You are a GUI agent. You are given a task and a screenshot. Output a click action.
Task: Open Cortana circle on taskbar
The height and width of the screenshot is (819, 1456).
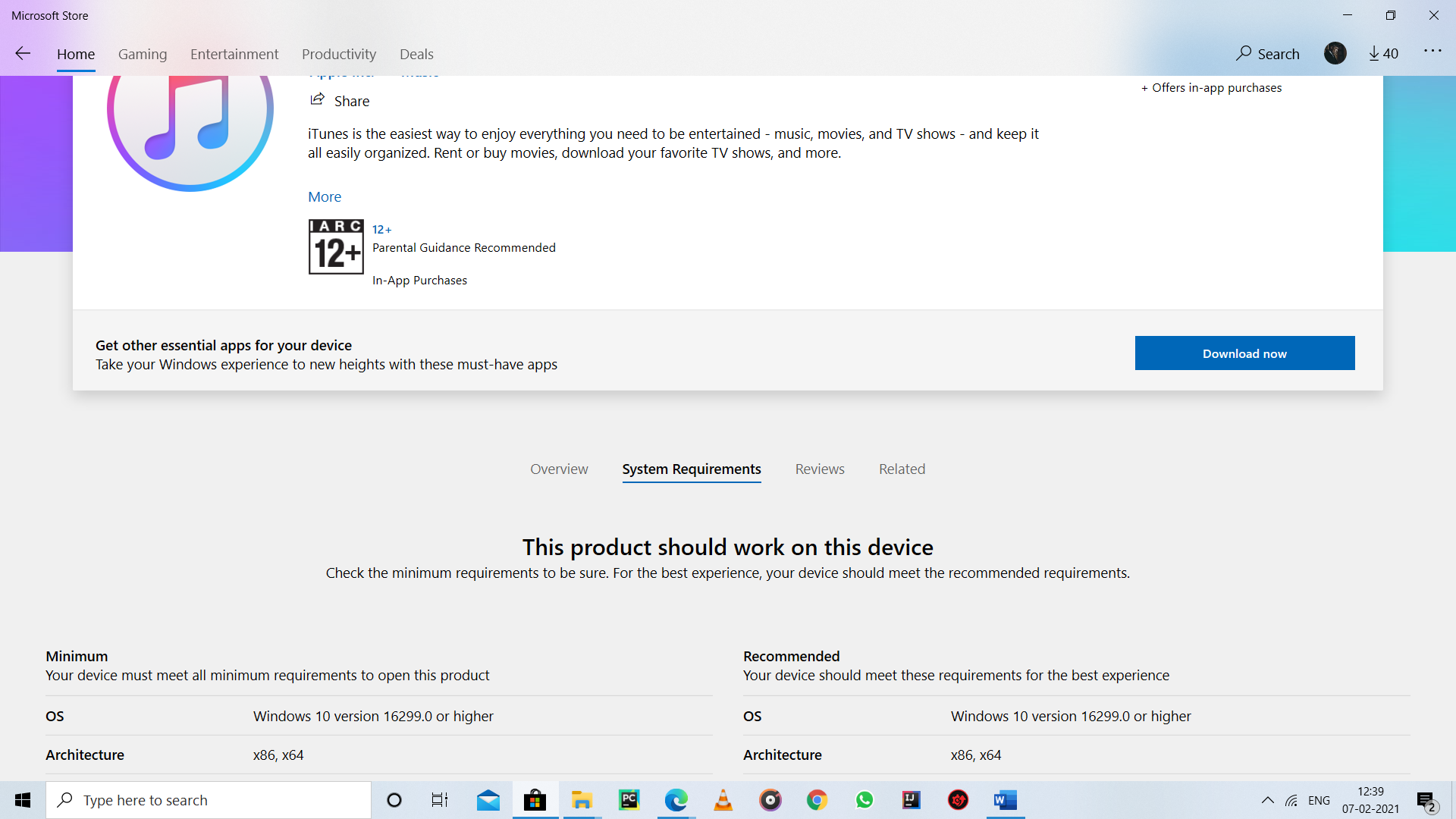pos(394,800)
